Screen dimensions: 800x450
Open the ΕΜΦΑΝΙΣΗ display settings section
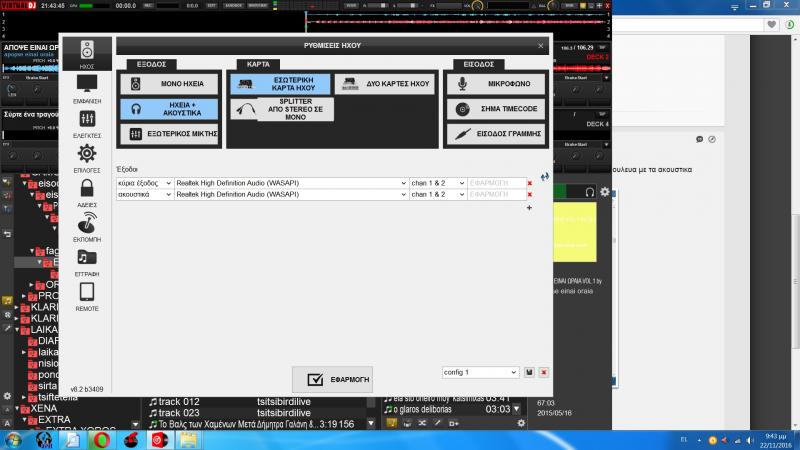[87, 88]
